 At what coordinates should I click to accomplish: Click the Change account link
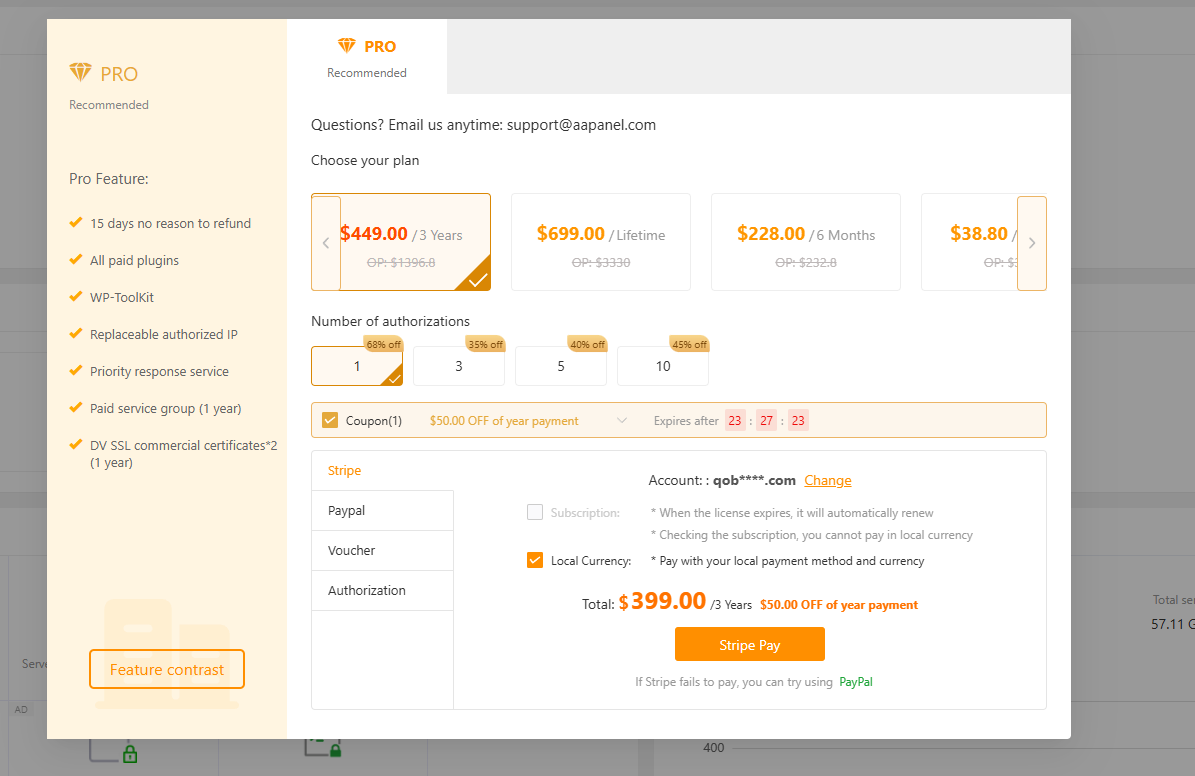click(828, 480)
